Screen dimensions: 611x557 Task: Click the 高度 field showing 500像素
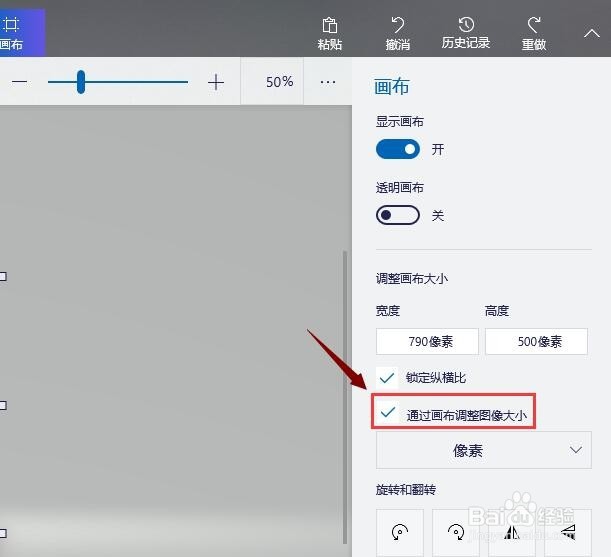pos(536,341)
